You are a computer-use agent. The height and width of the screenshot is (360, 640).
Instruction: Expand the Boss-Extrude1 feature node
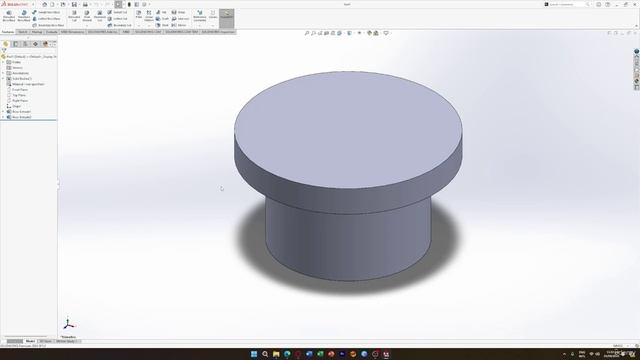tap(3, 111)
